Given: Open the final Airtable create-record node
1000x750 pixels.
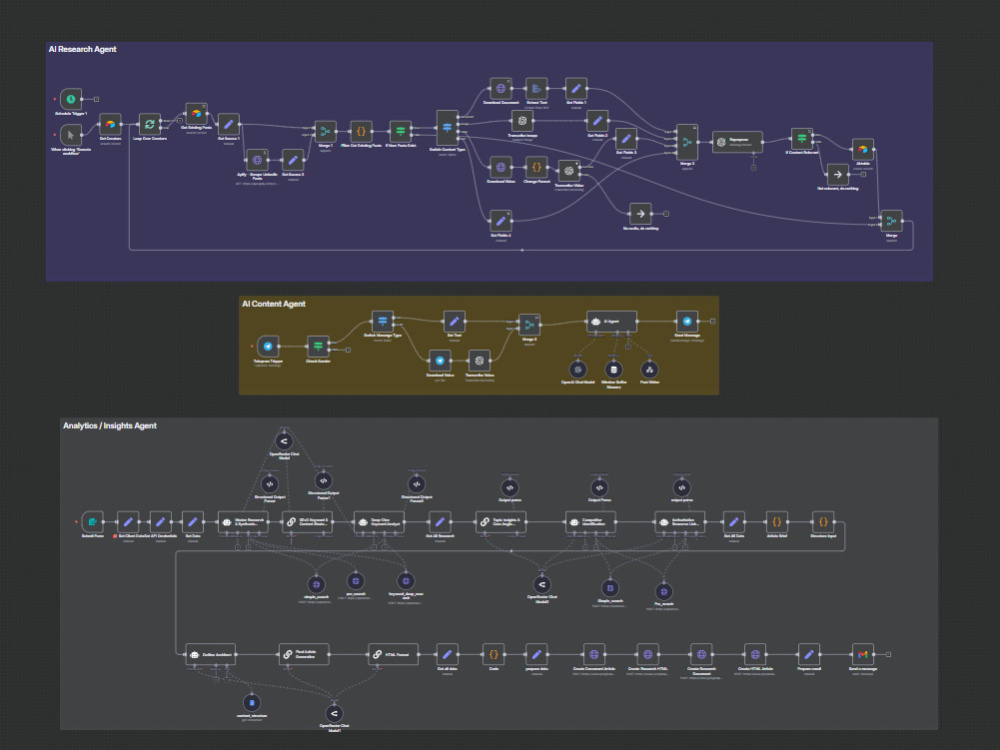Looking at the screenshot, I should click(x=863, y=149).
